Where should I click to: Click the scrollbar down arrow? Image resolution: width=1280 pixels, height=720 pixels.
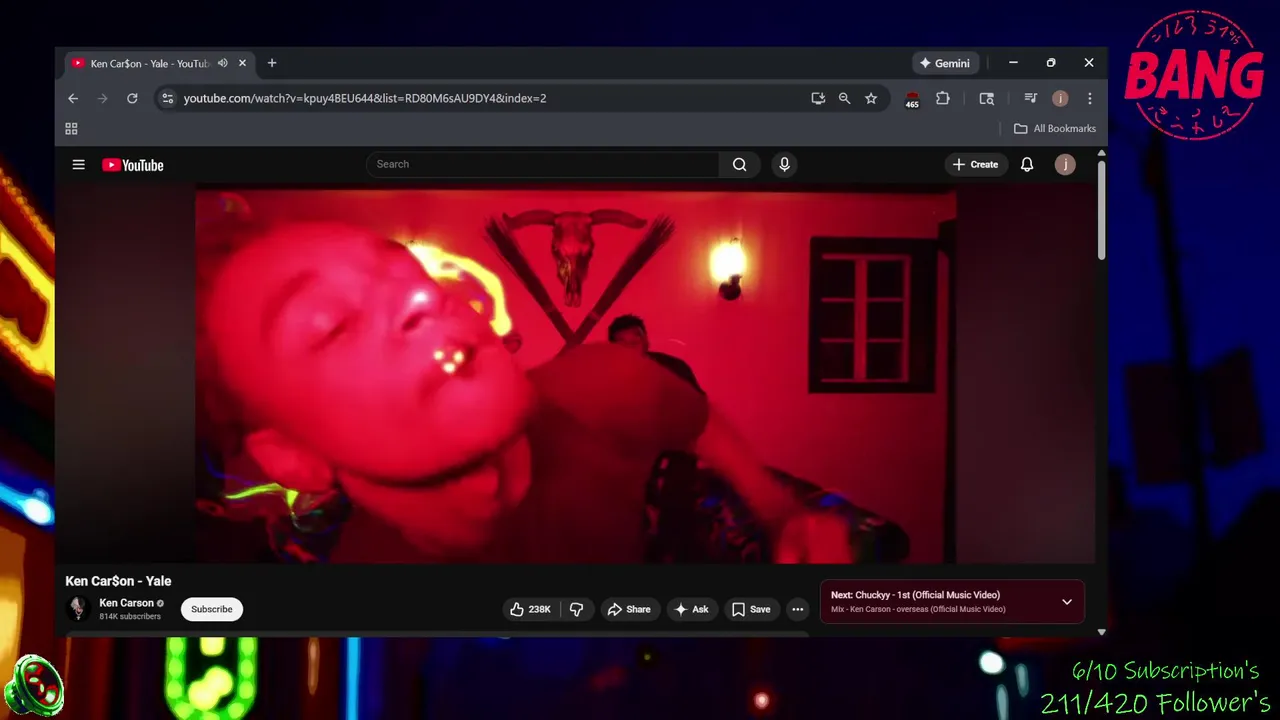[1101, 632]
